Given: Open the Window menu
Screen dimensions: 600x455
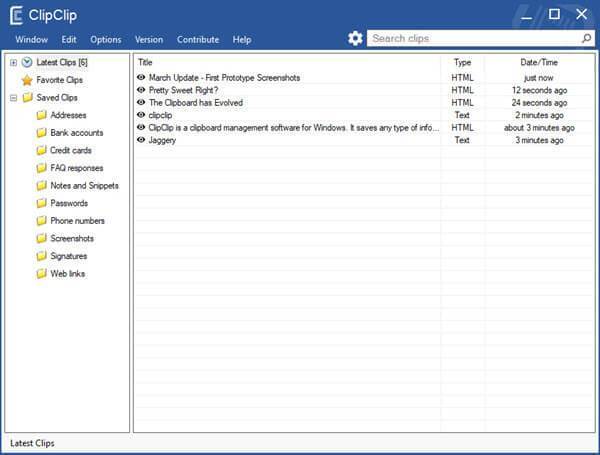Looking at the screenshot, I should 31,39.
